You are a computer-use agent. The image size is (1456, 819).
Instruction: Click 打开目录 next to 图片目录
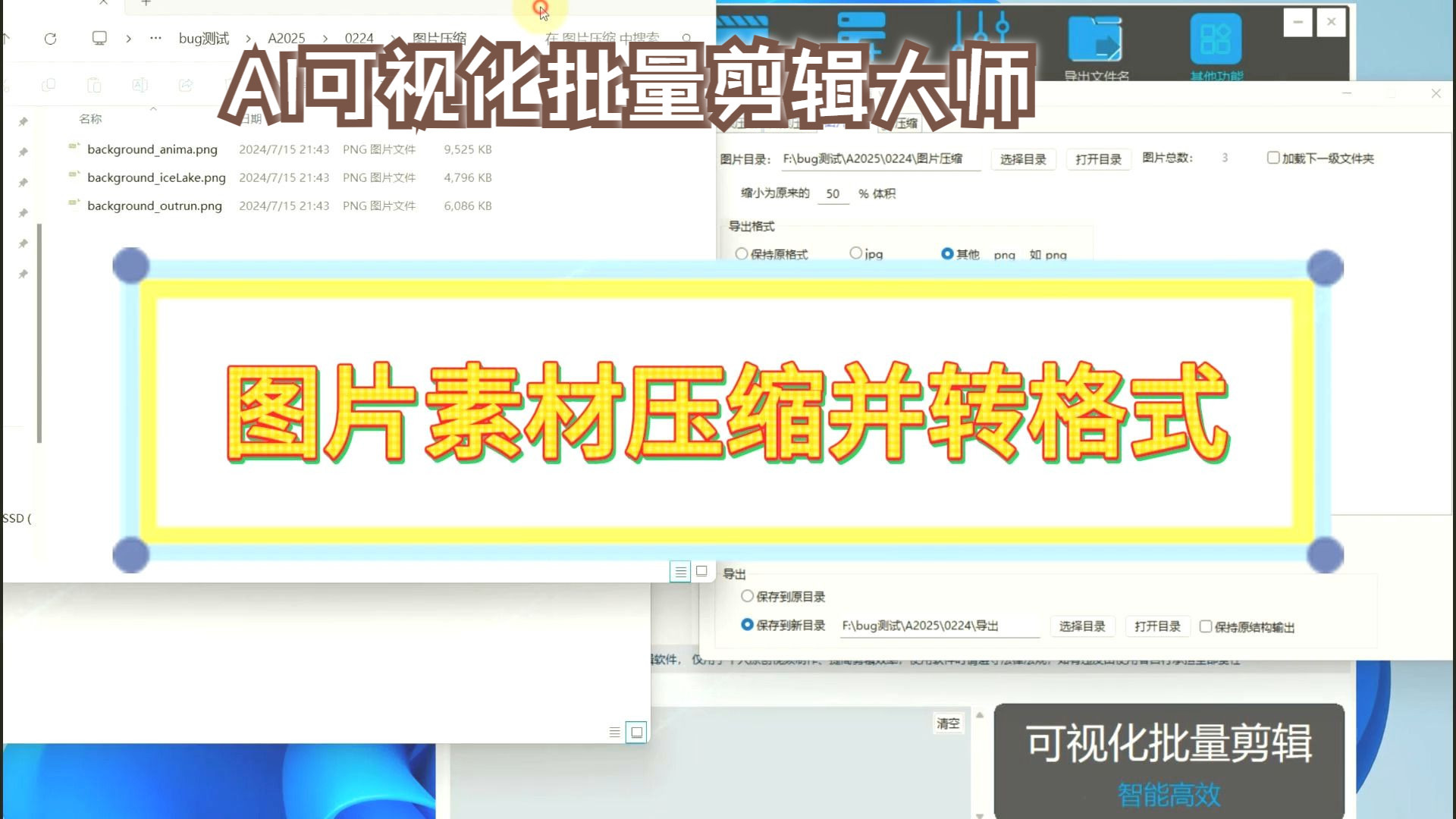point(1098,159)
